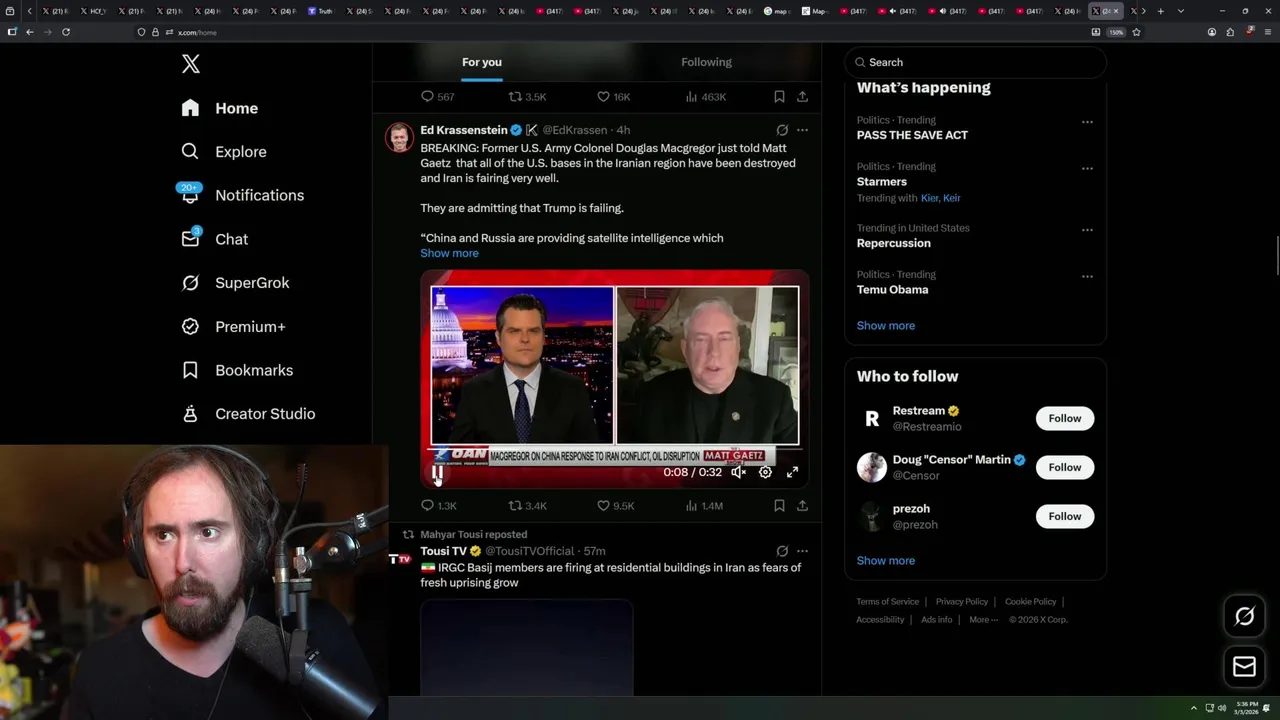Open Ed Krassenstein's profile avatar
This screenshot has height=720, width=1280.
(399, 137)
